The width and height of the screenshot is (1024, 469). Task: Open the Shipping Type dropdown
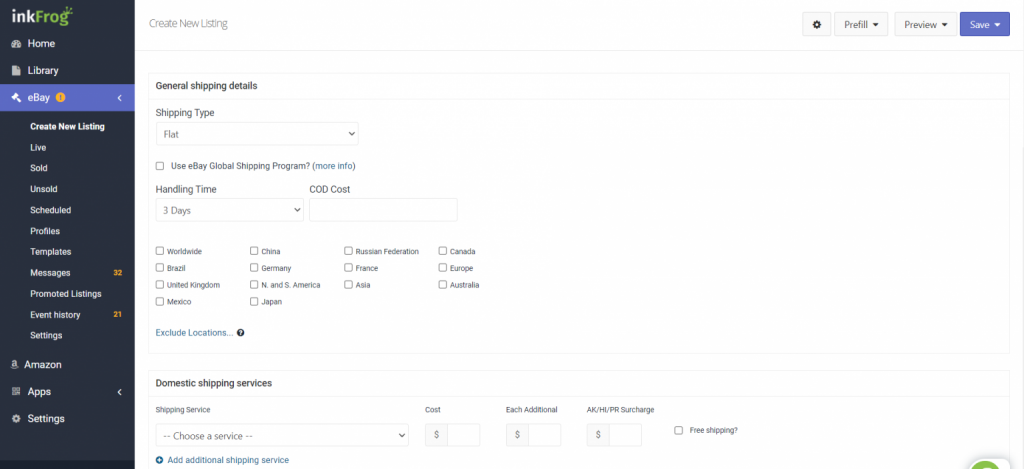[x=257, y=134]
